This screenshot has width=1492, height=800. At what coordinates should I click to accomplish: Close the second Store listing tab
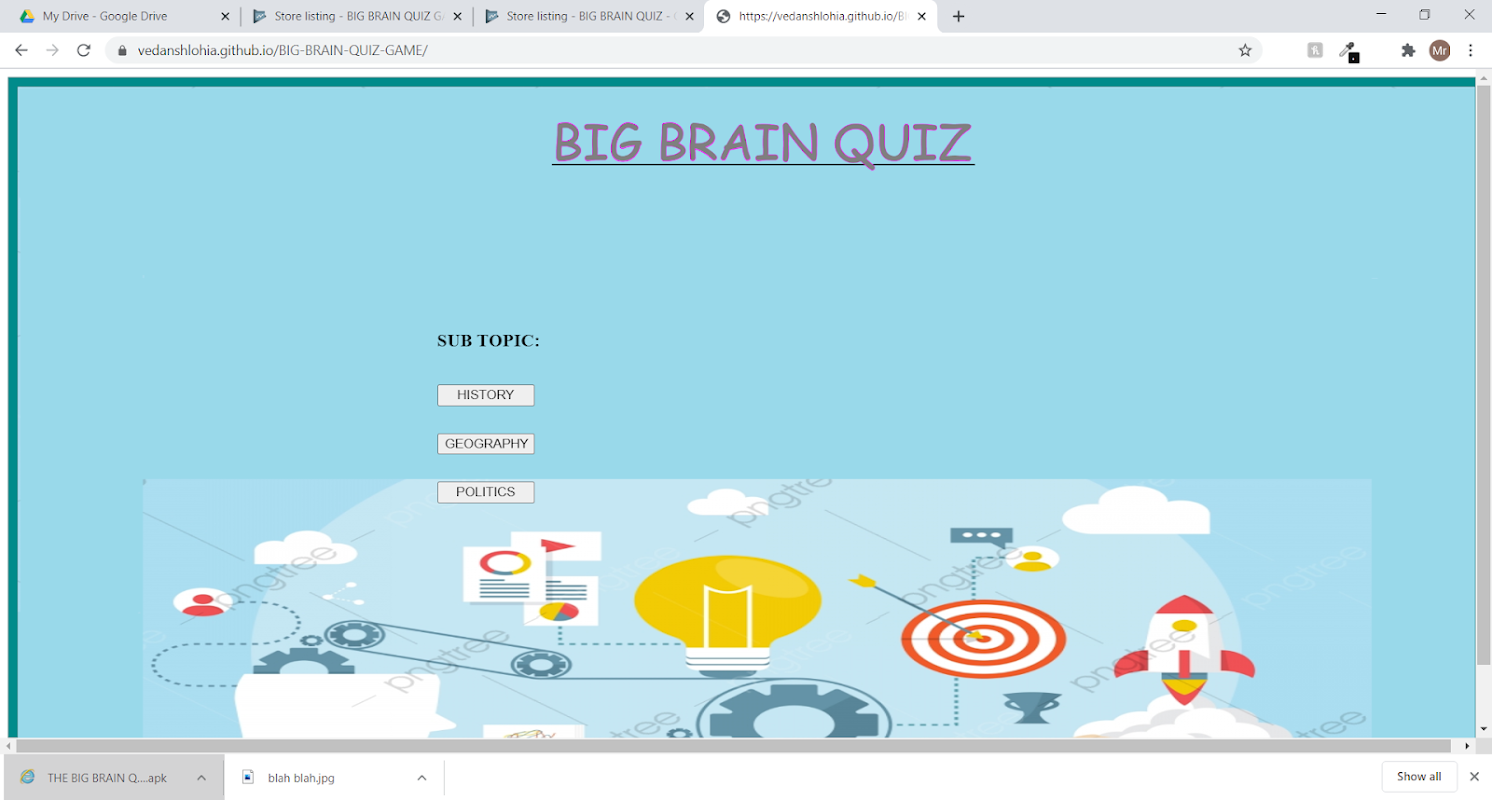(x=689, y=16)
